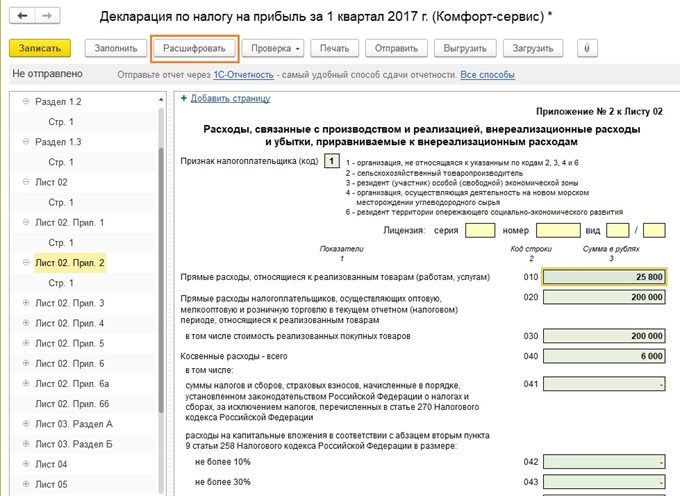The width and height of the screenshot is (680, 496).
Task: Click the Отправить button
Action: coord(396,48)
